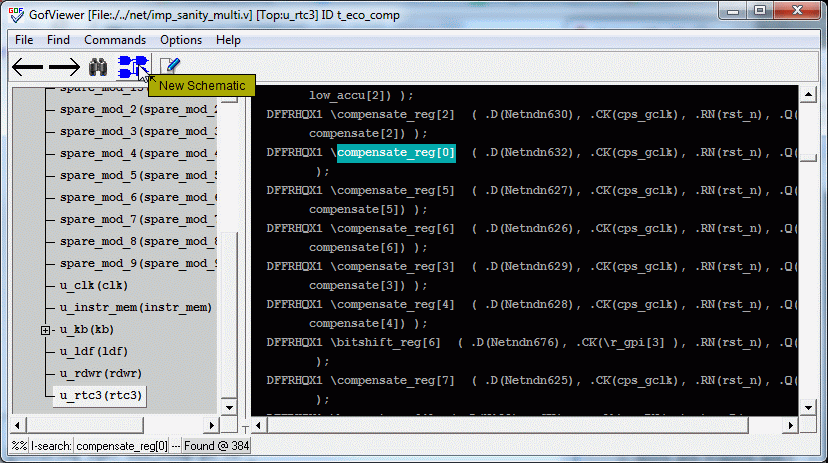Select the u_rdwr(rdwr) tree entry
The image size is (828, 463).
(x=100, y=373)
